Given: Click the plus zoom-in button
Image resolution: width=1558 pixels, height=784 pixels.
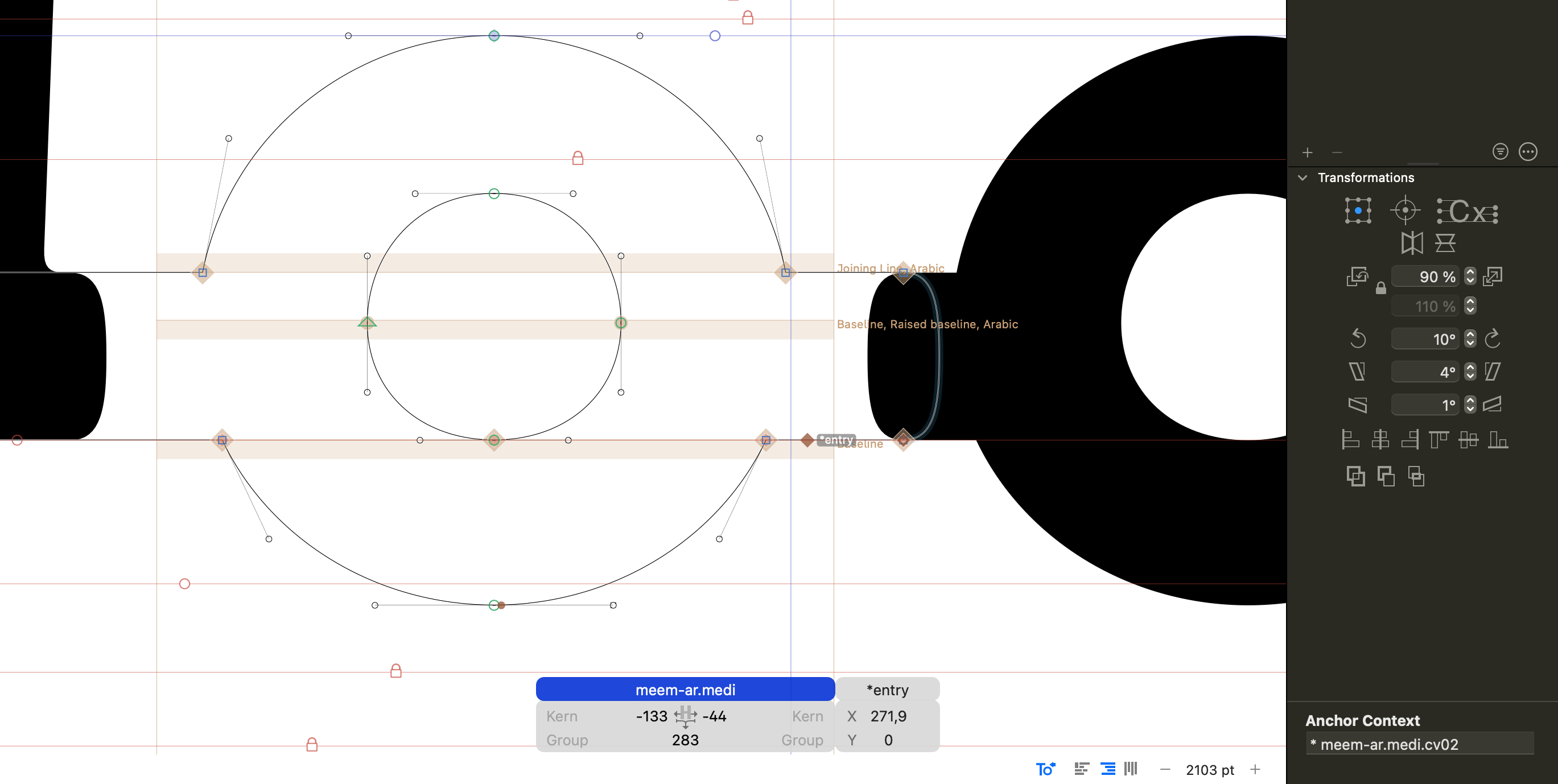Looking at the screenshot, I should coord(1255,769).
